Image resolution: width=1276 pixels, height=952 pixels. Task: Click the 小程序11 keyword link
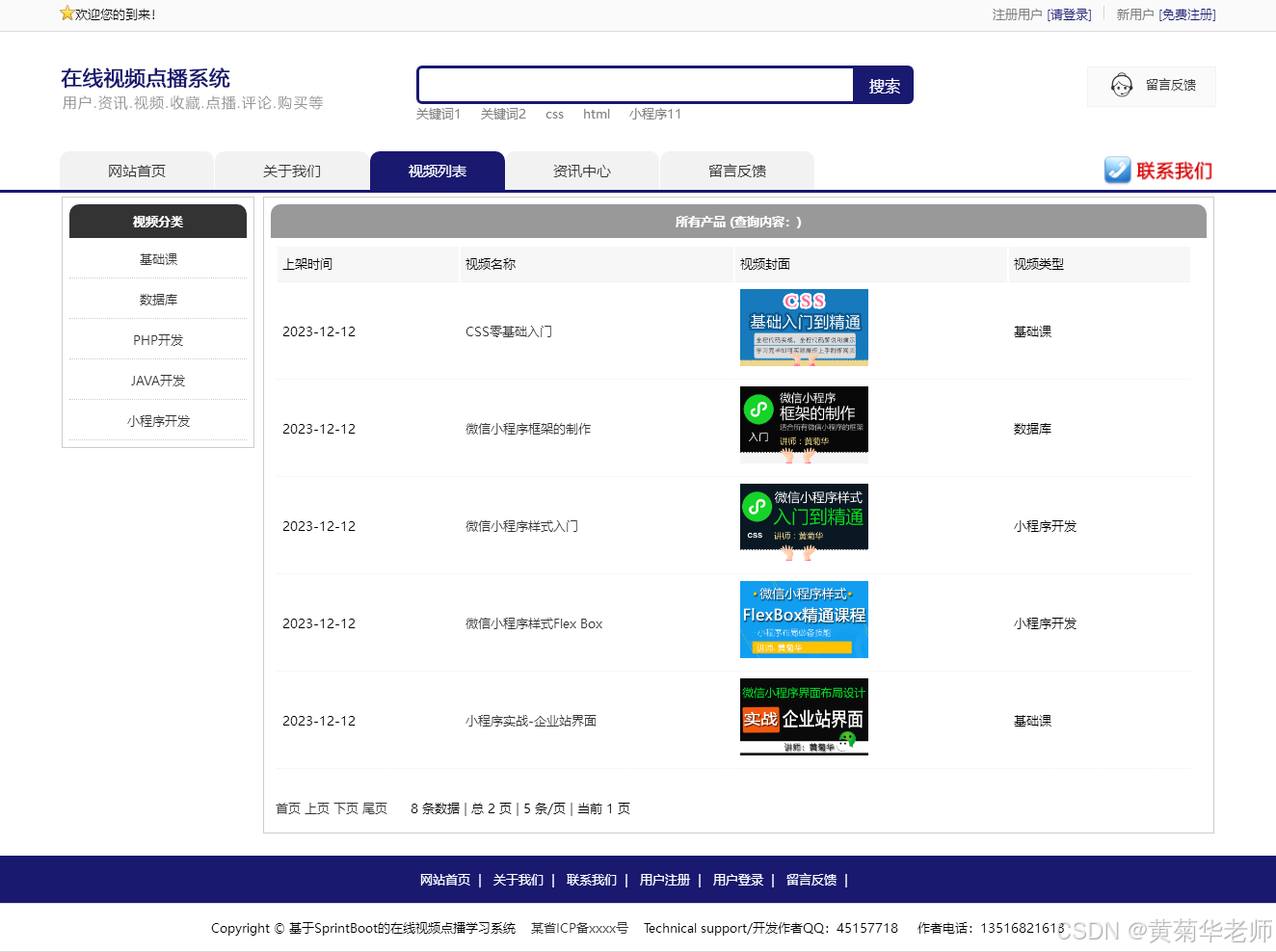(x=655, y=114)
